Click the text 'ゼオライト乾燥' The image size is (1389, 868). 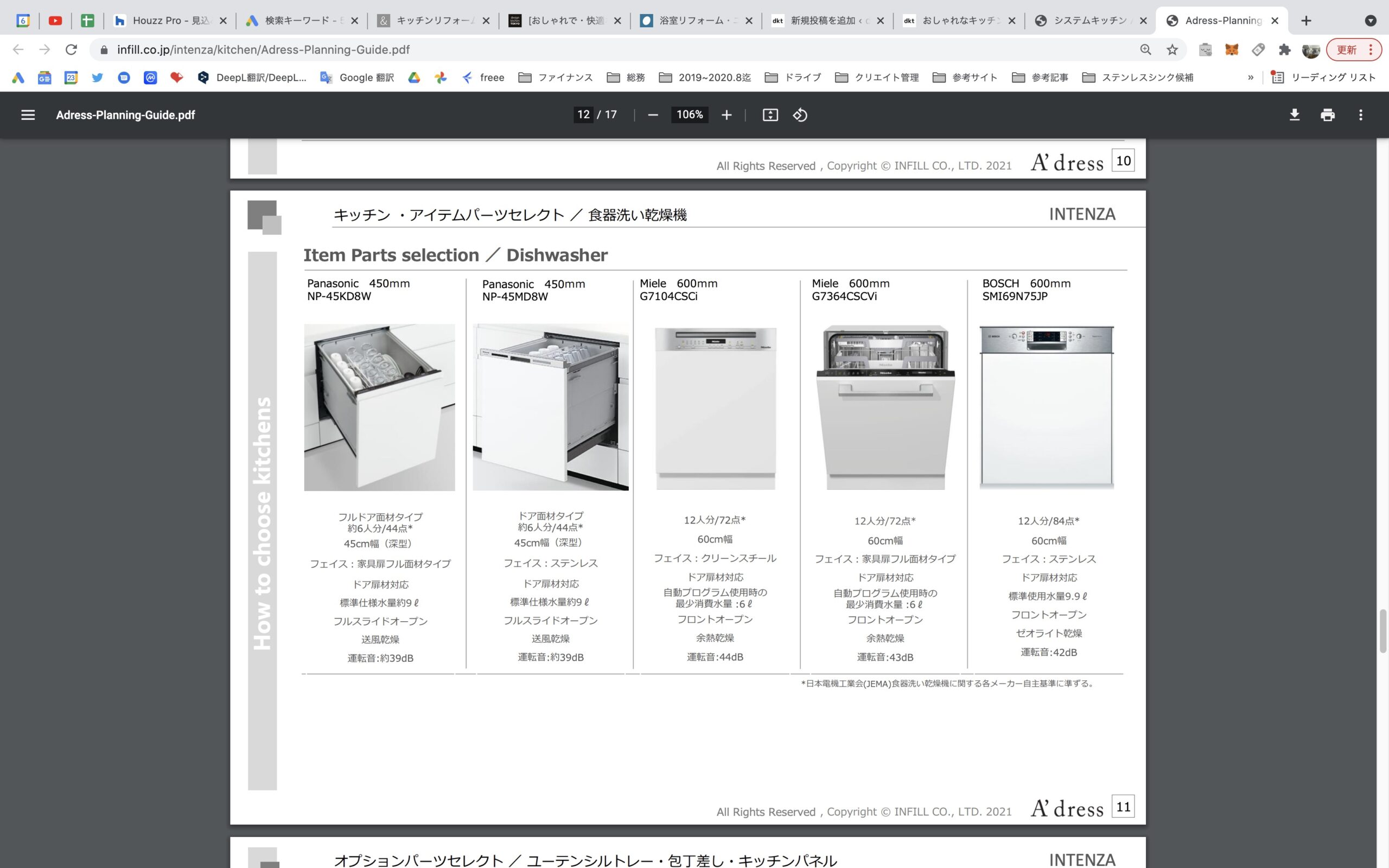tap(1049, 633)
